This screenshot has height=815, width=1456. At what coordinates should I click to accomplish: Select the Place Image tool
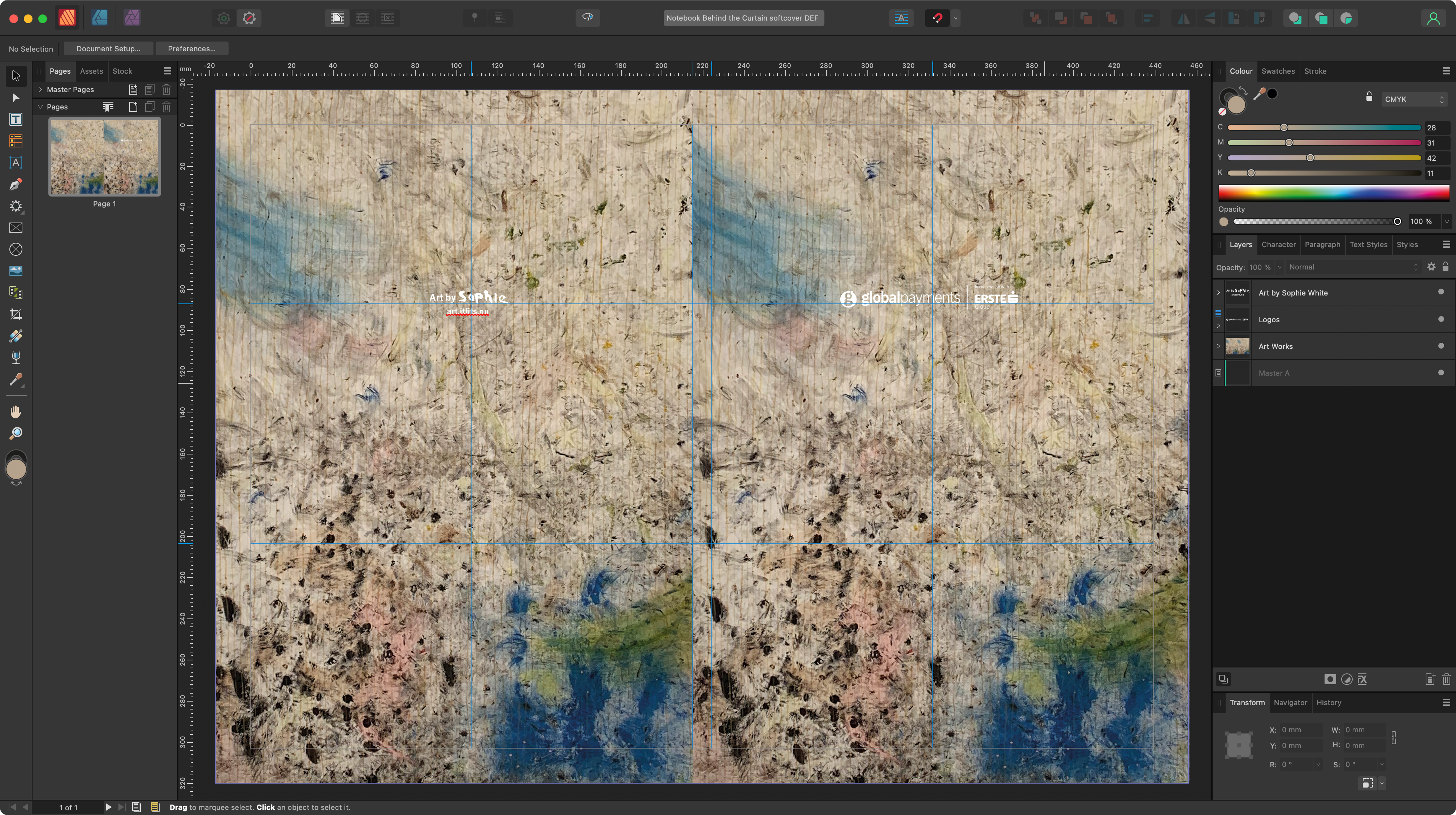[16, 271]
